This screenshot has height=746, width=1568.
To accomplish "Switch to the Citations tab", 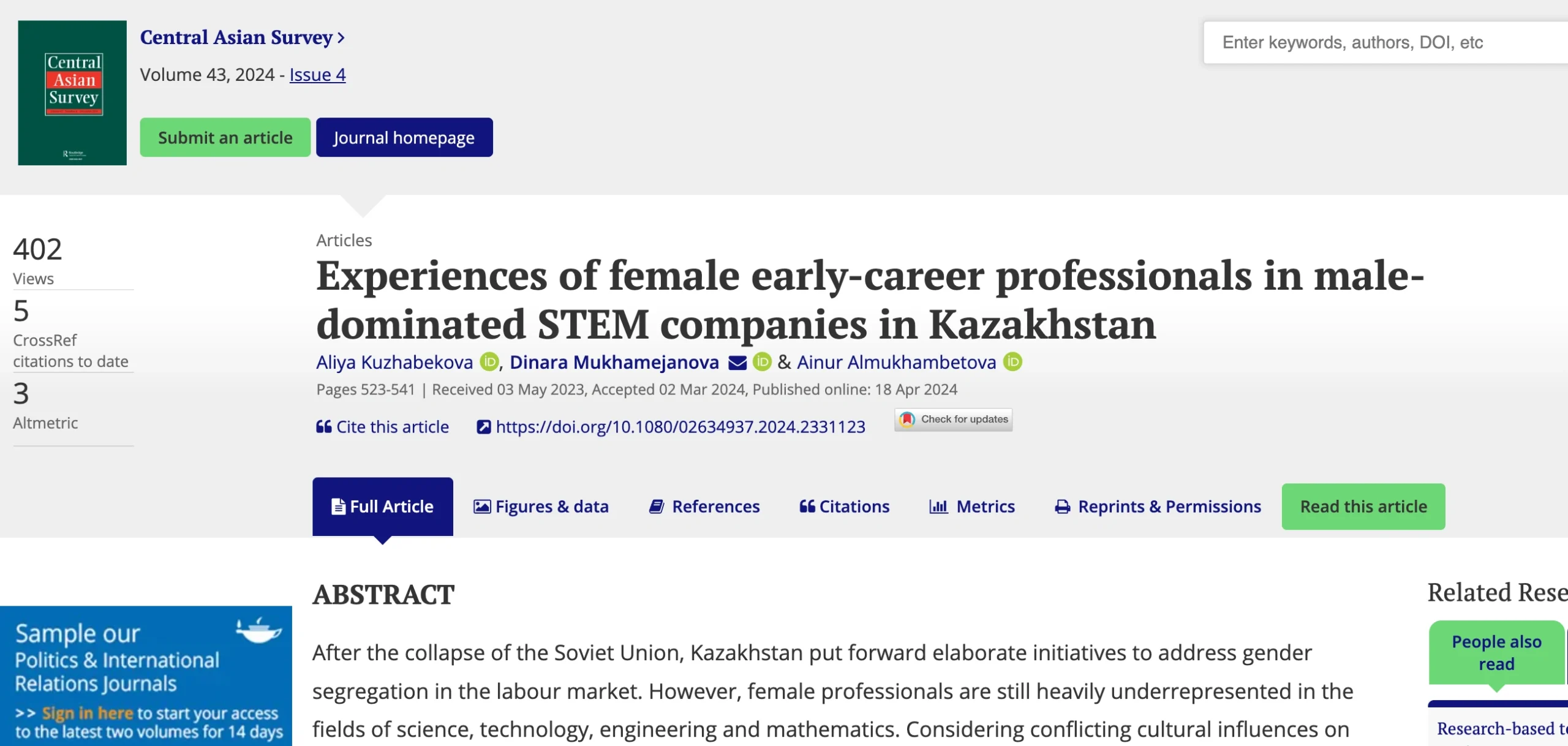I will point(844,507).
